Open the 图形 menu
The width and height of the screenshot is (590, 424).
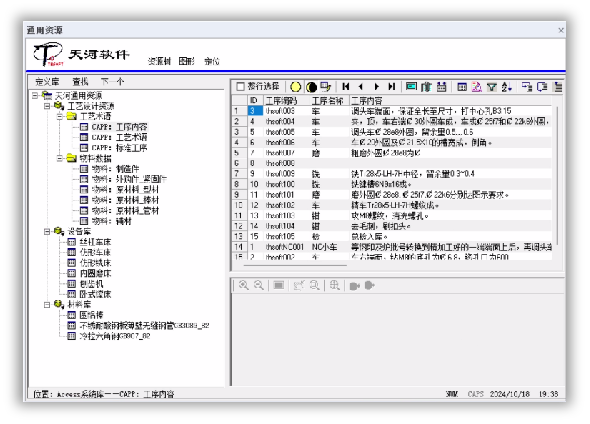[x=187, y=61]
